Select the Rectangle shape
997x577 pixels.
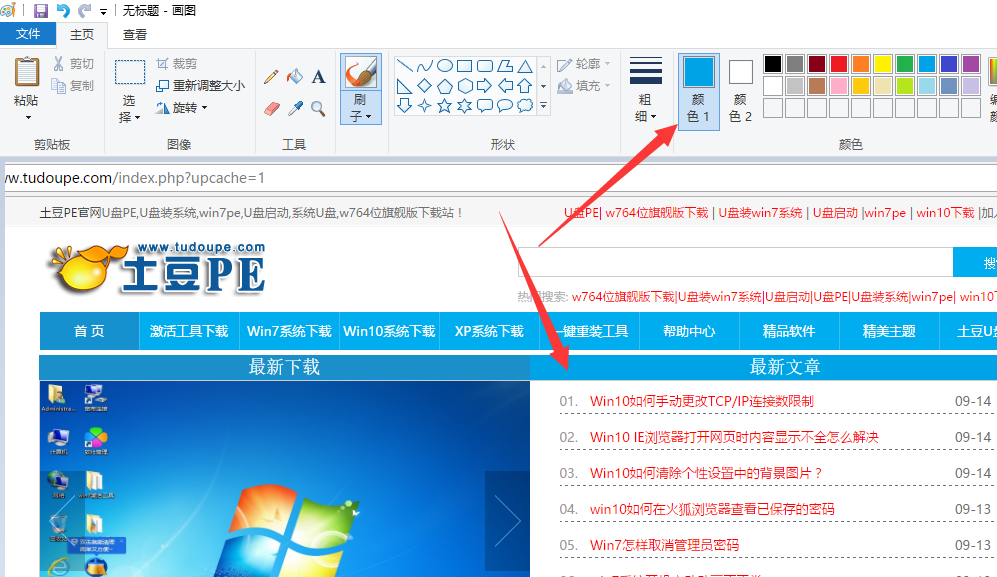(x=465, y=66)
